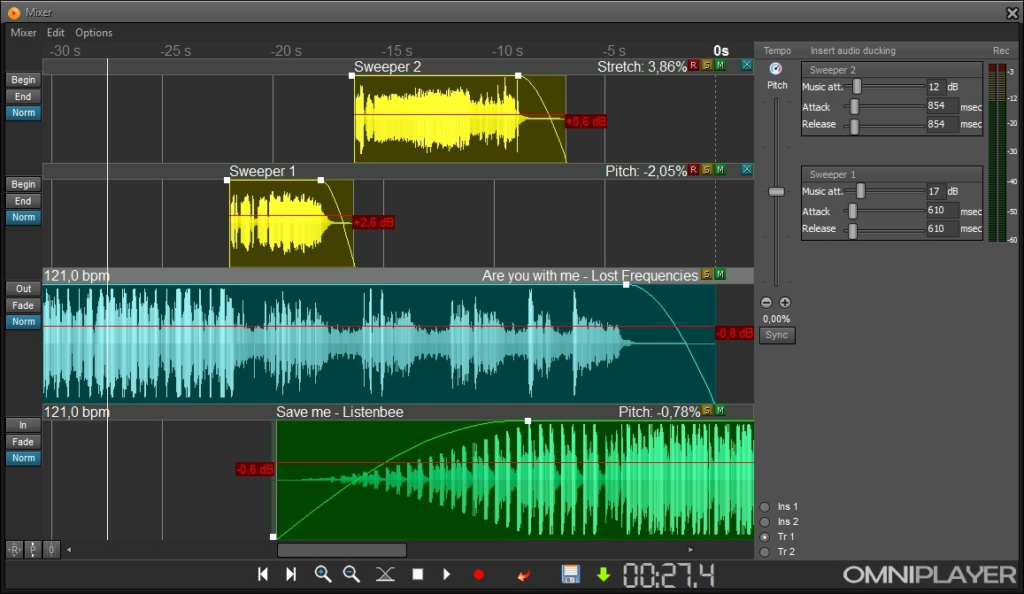
Task: Click Sweeper 2 Release slider handle
Action: 854,125
